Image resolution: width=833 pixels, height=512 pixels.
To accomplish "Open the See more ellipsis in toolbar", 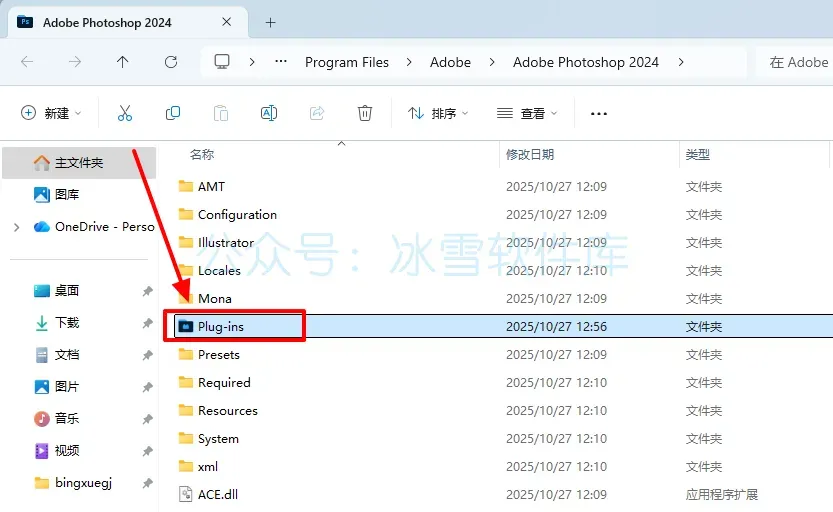I will pos(599,114).
